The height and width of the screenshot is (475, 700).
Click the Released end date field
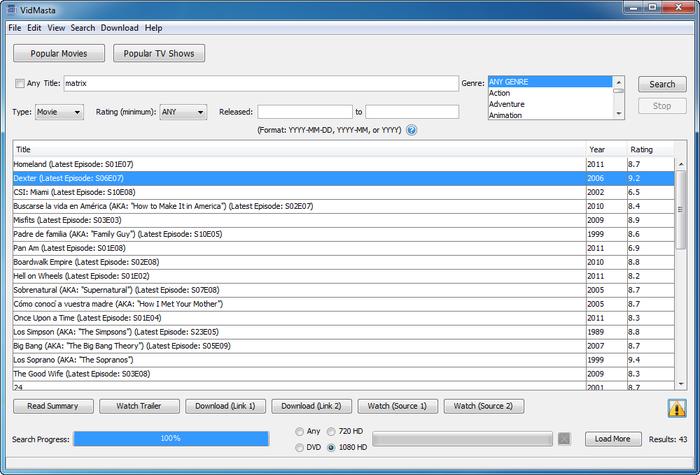pos(412,112)
